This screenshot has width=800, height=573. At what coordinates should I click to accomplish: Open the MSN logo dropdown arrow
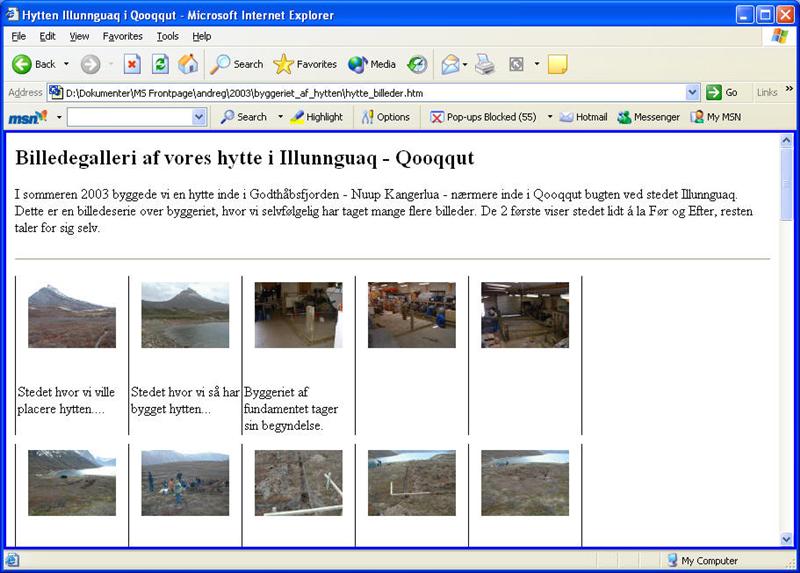pyautogui.click(x=59, y=117)
